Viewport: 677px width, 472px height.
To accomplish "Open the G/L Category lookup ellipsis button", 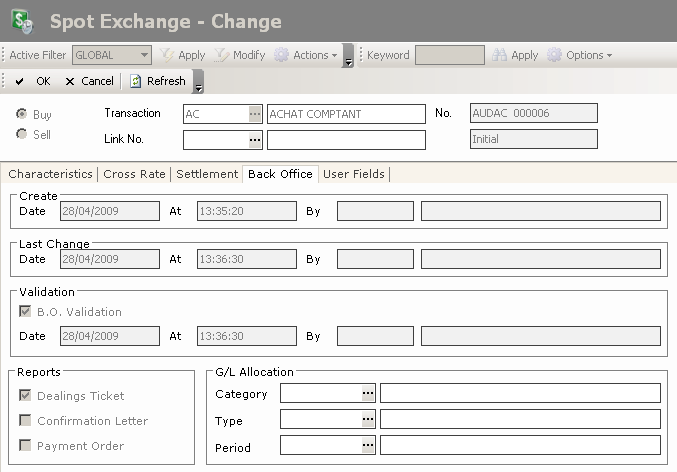I will (368, 394).
